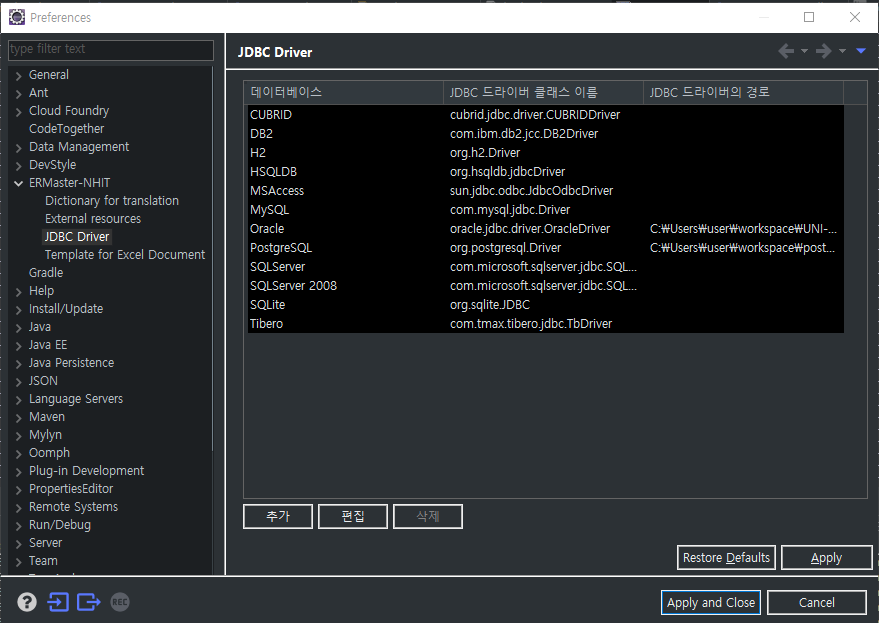The width and height of the screenshot is (879, 623).
Task: Click the Back navigation arrow
Action: point(787,51)
